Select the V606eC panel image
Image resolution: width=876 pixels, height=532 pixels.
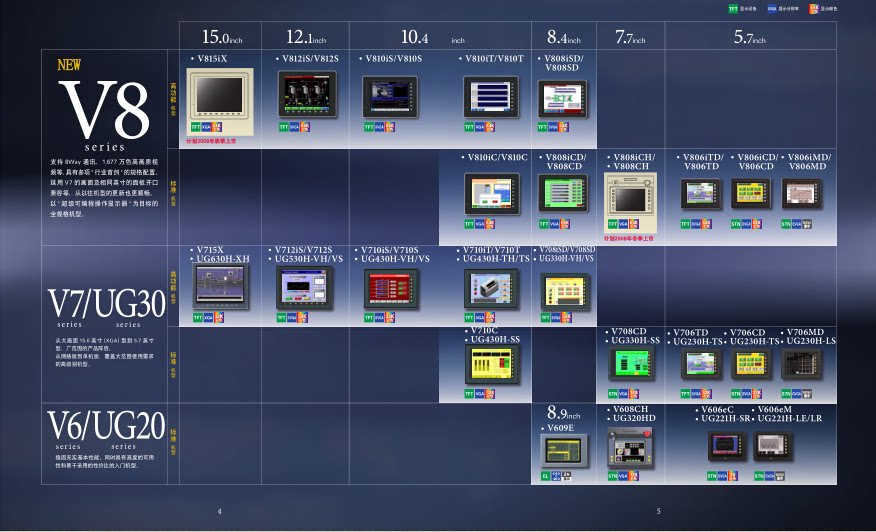(x=727, y=446)
